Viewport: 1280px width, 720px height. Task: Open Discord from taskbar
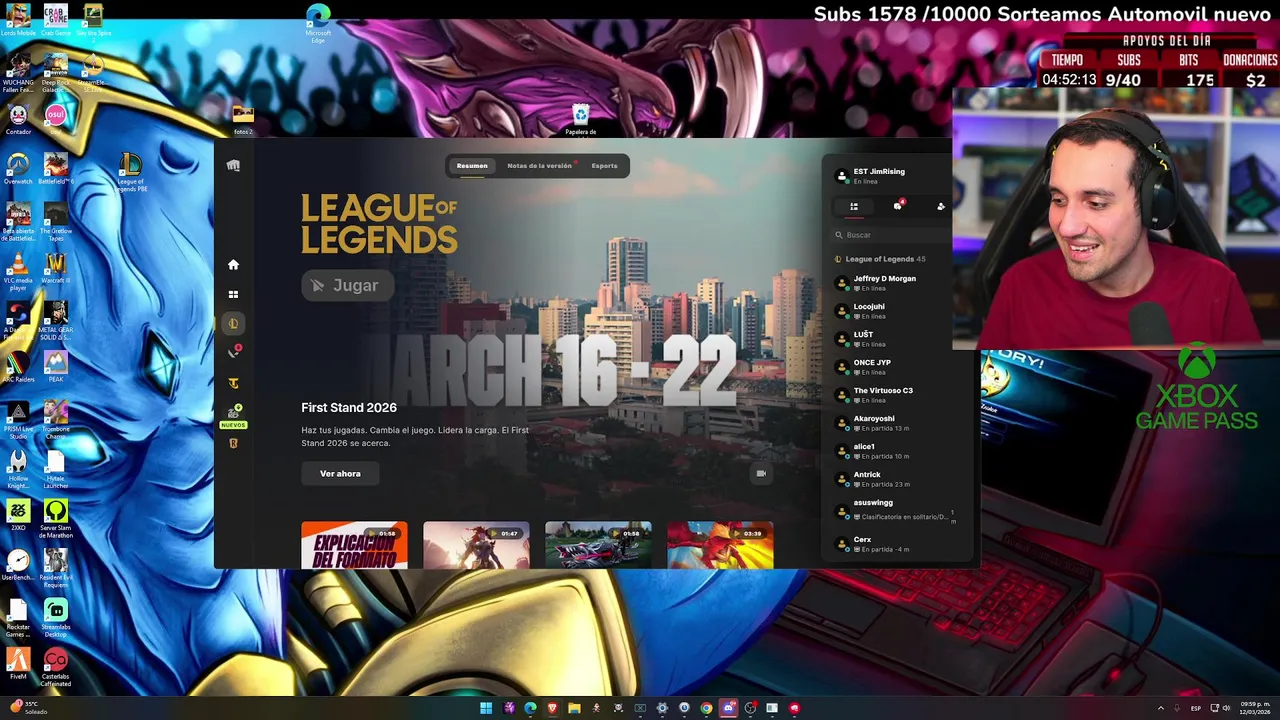click(728, 708)
